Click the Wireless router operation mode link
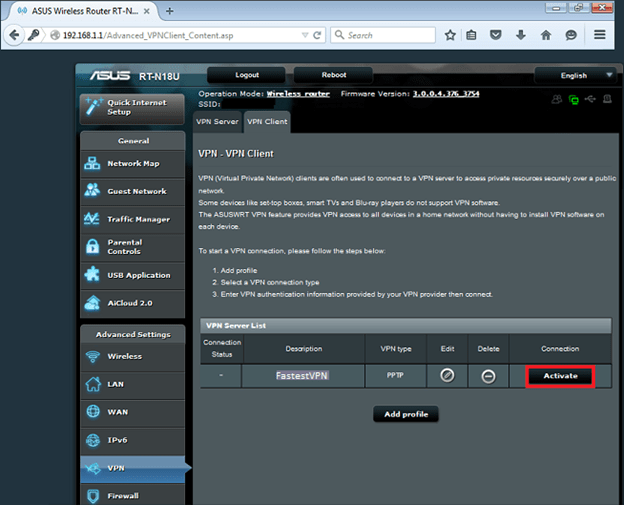 coord(298,94)
